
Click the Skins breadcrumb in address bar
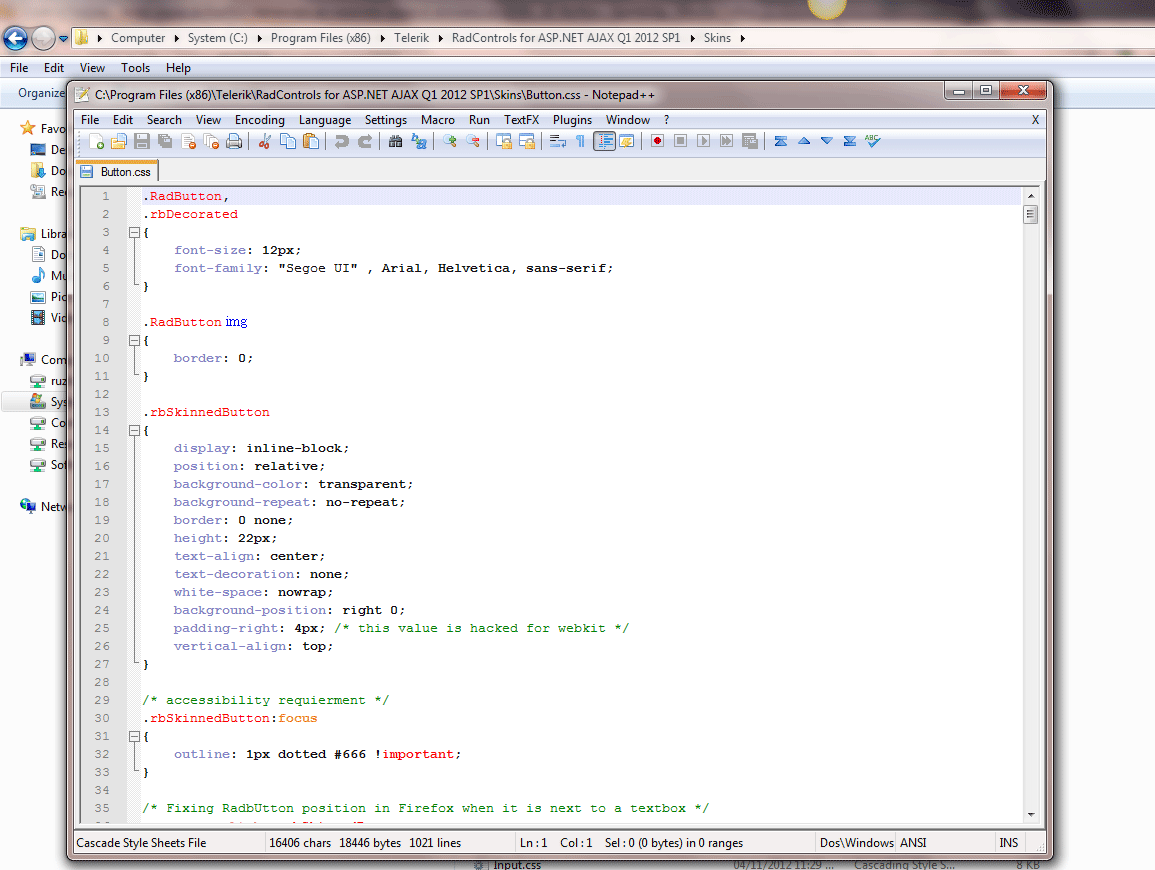[x=717, y=38]
